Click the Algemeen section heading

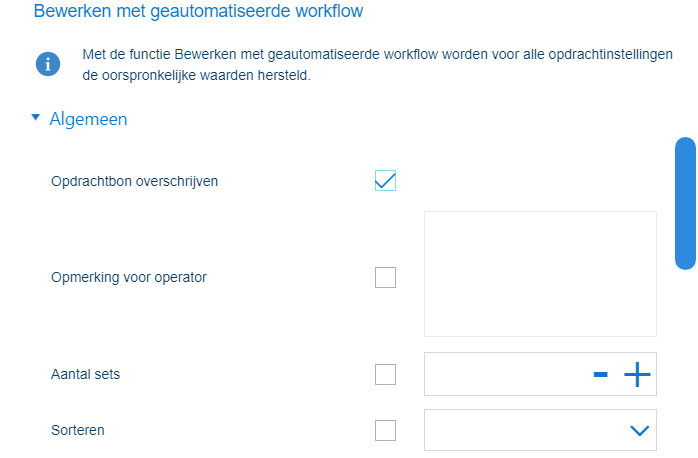tap(88, 119)
